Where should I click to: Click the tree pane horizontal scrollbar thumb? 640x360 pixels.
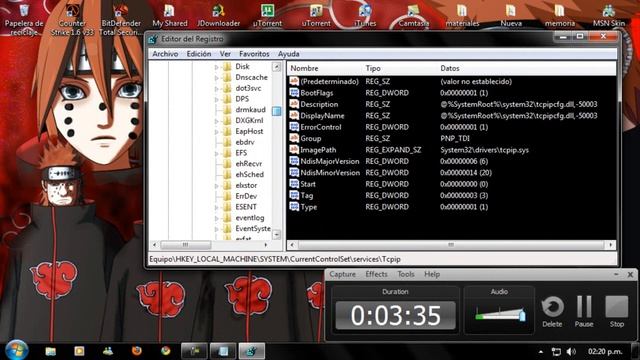pos(186,245)
